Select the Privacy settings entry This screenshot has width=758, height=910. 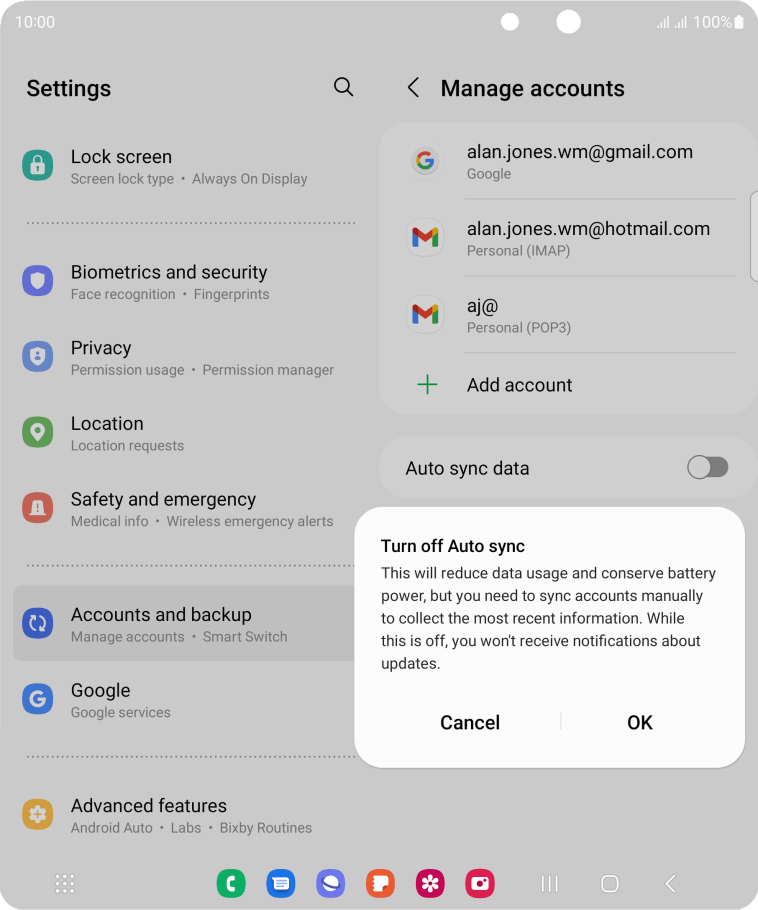(189, 358)
